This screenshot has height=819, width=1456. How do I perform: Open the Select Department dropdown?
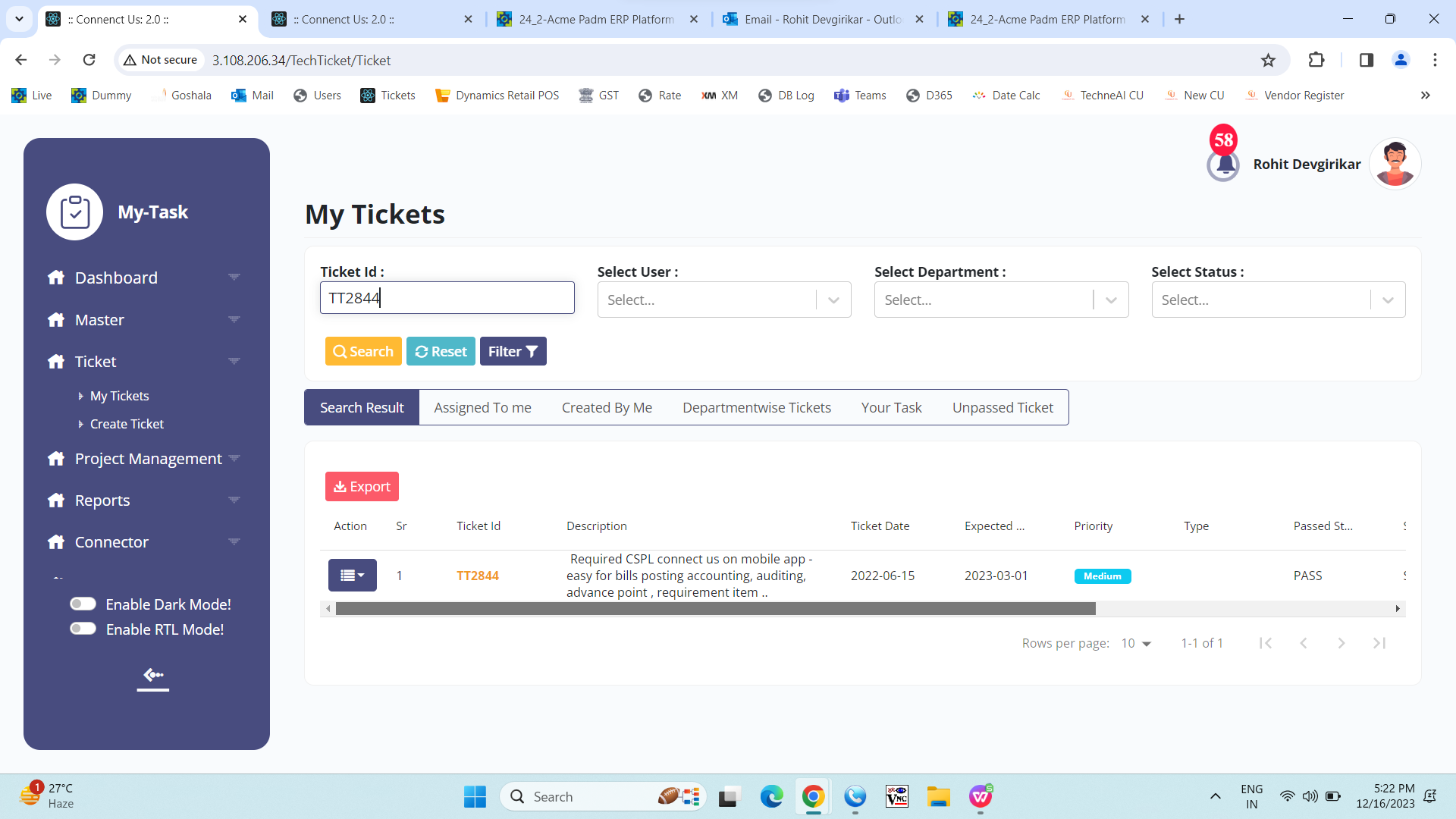click(1001, 300)
